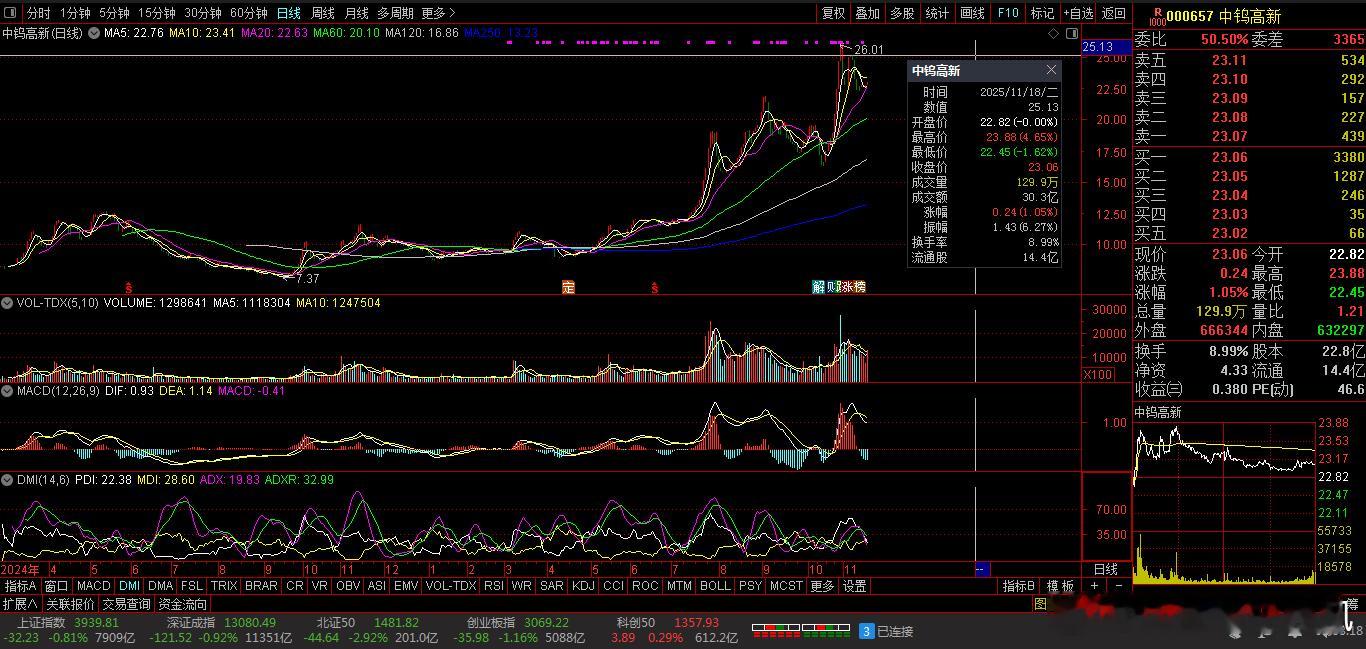Viewport: 1366px width, 649px height.
Task: Switch to the 分时 chart period
Action: tap(38, 13)
